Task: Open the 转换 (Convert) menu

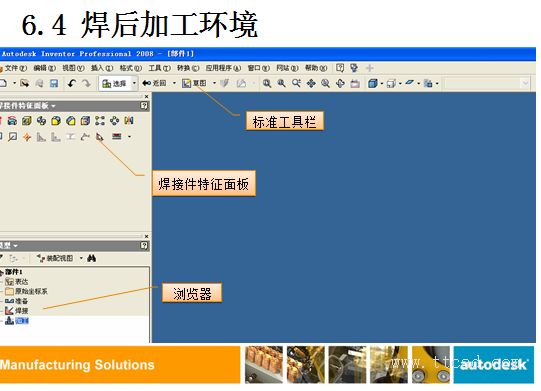Action: [x=188, y=68]
